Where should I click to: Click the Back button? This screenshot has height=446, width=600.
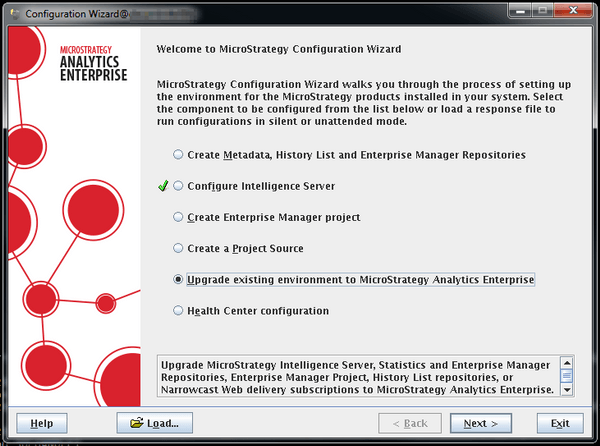409,423
